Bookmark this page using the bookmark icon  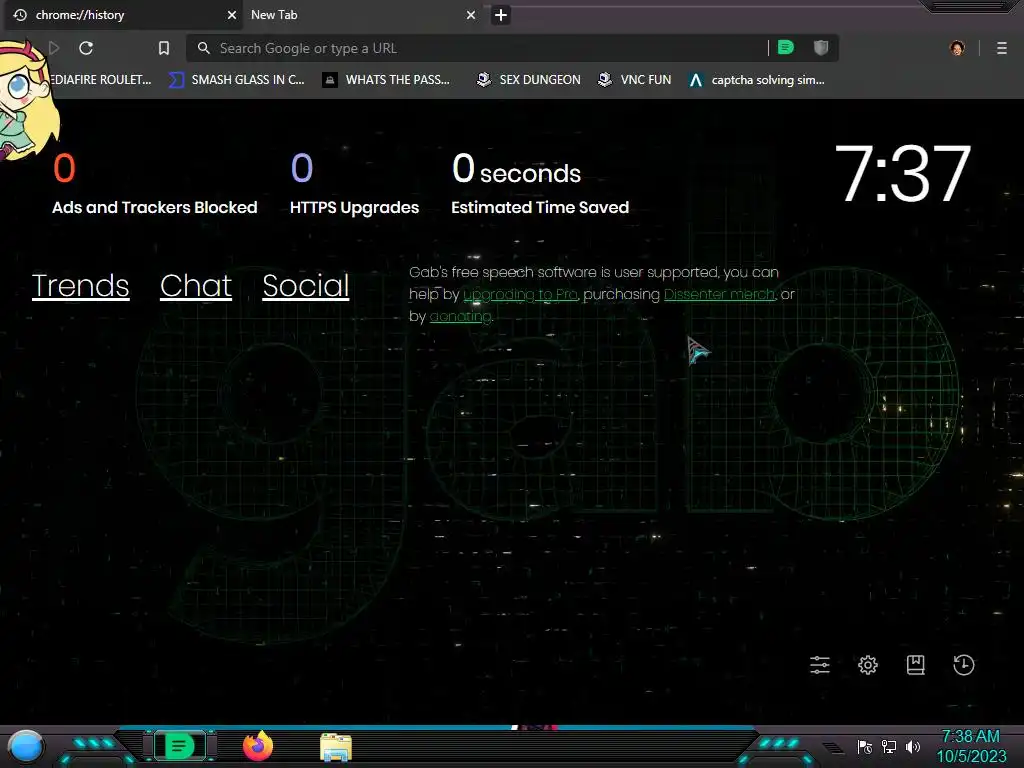(x=164, y=48)
